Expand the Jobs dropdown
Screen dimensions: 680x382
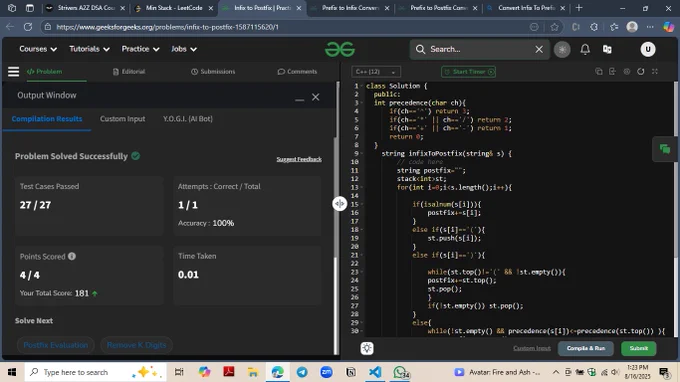[x=184, y=49]
